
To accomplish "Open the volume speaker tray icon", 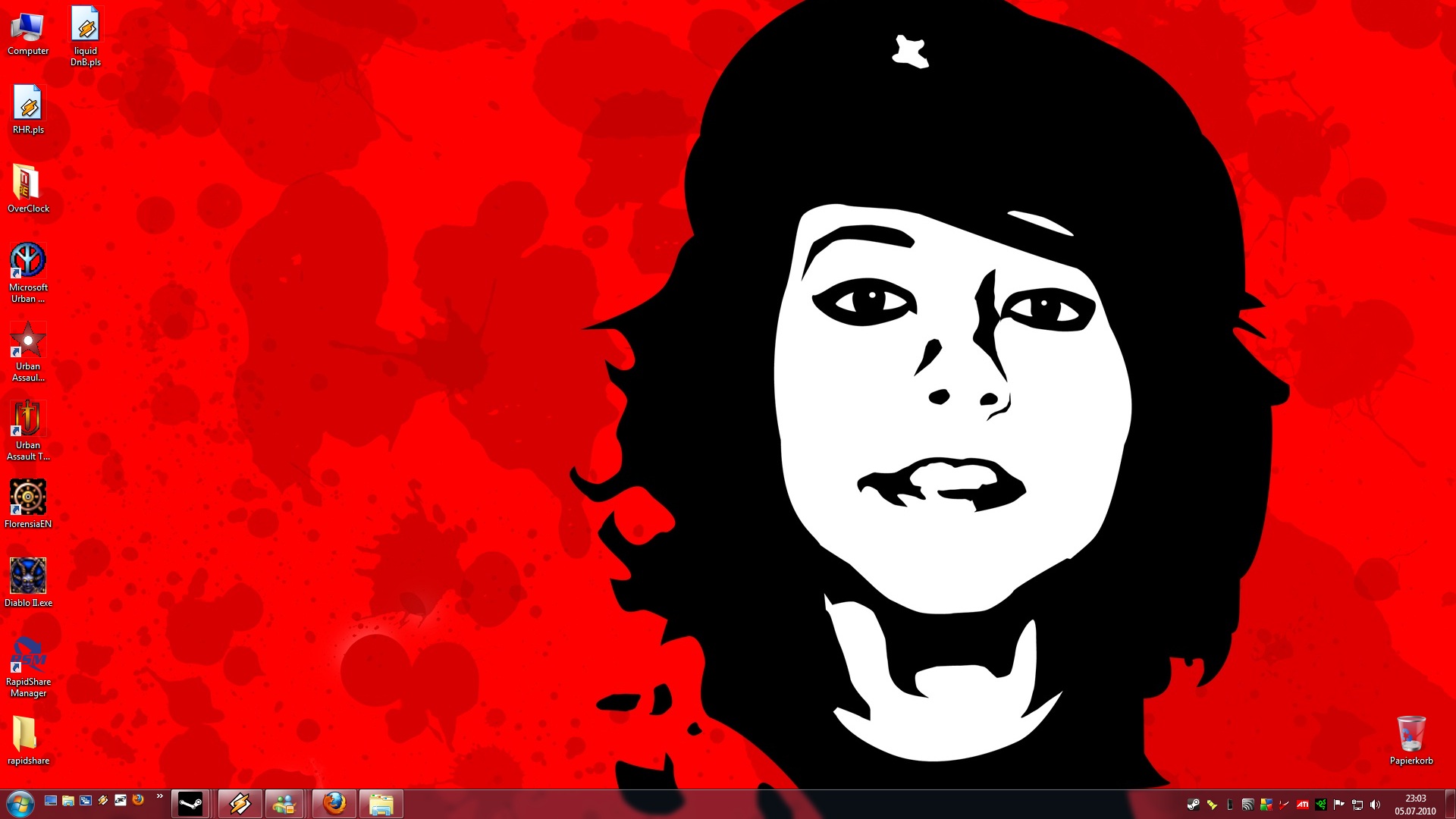I will (1376, 805).
